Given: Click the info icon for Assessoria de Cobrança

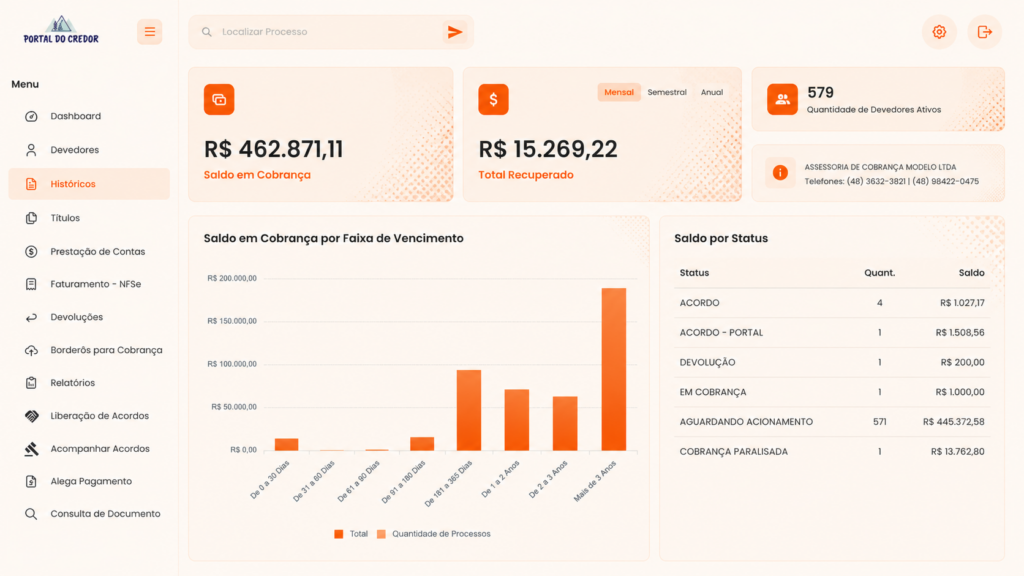Looking at the screenshot, I should tap(780, 172).
